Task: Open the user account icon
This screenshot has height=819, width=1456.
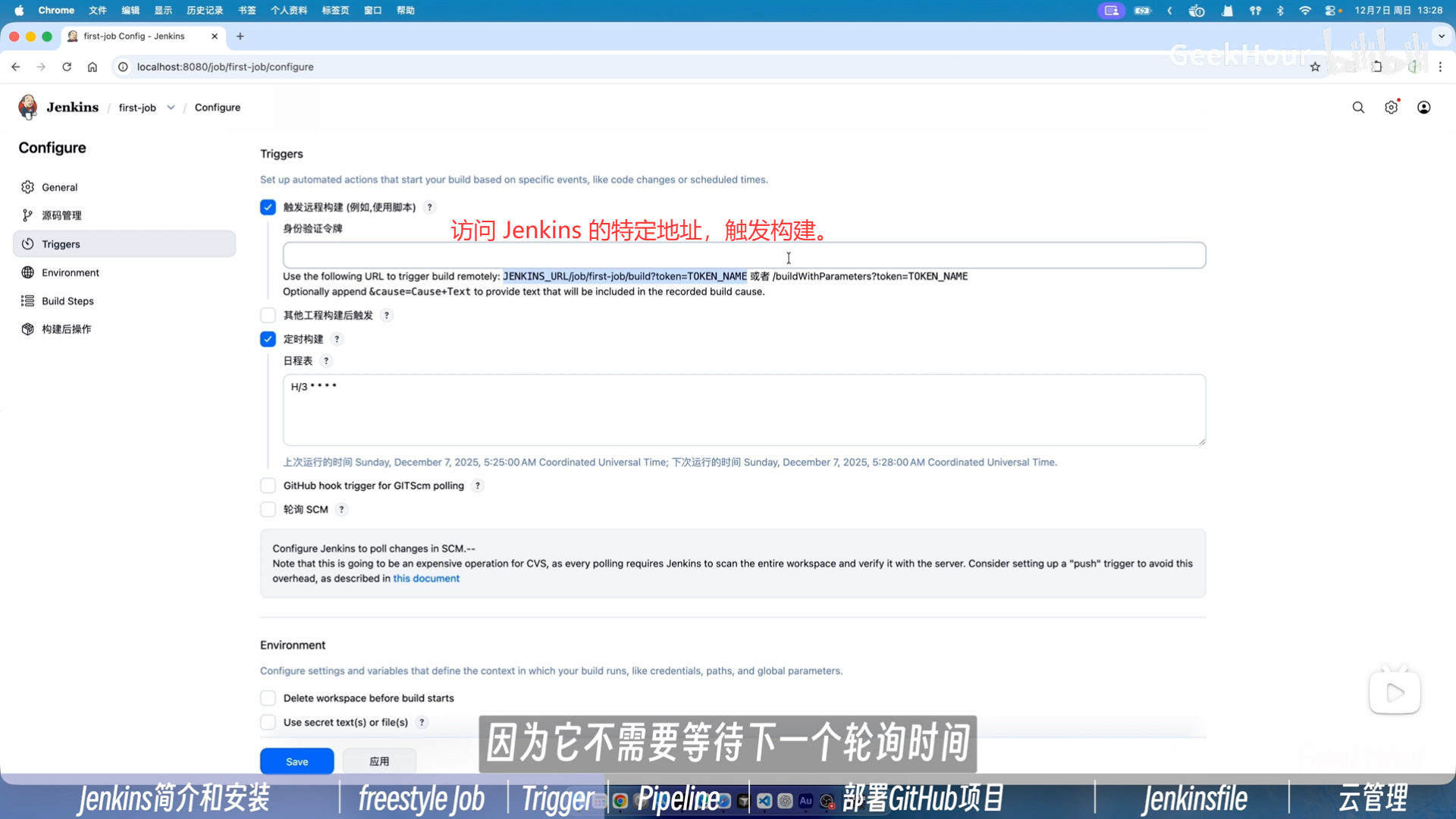Action: click(1423, 108)
